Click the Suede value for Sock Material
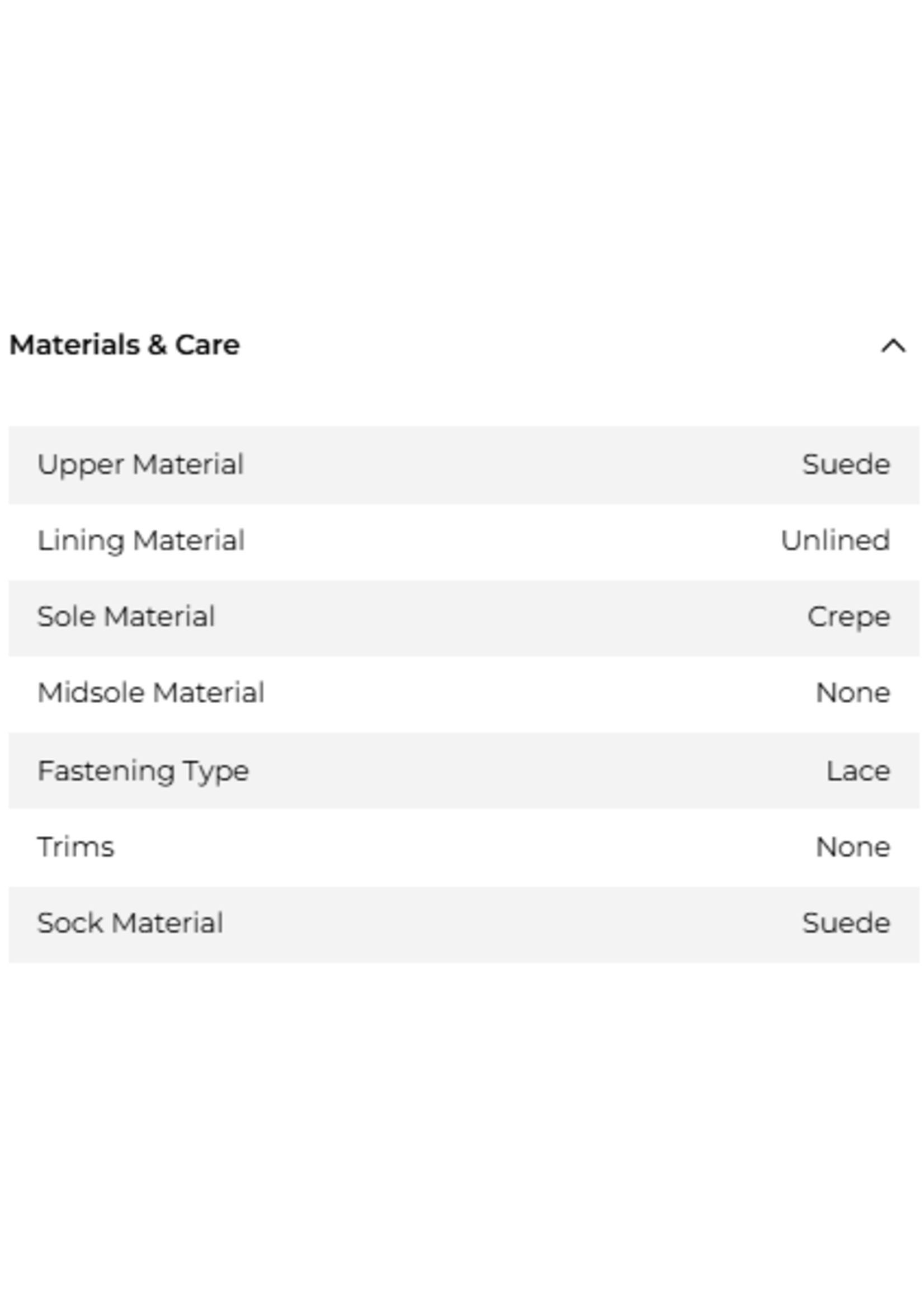Image resolution: width=924 pixels, height=1294 pixels. click(846, 923)
